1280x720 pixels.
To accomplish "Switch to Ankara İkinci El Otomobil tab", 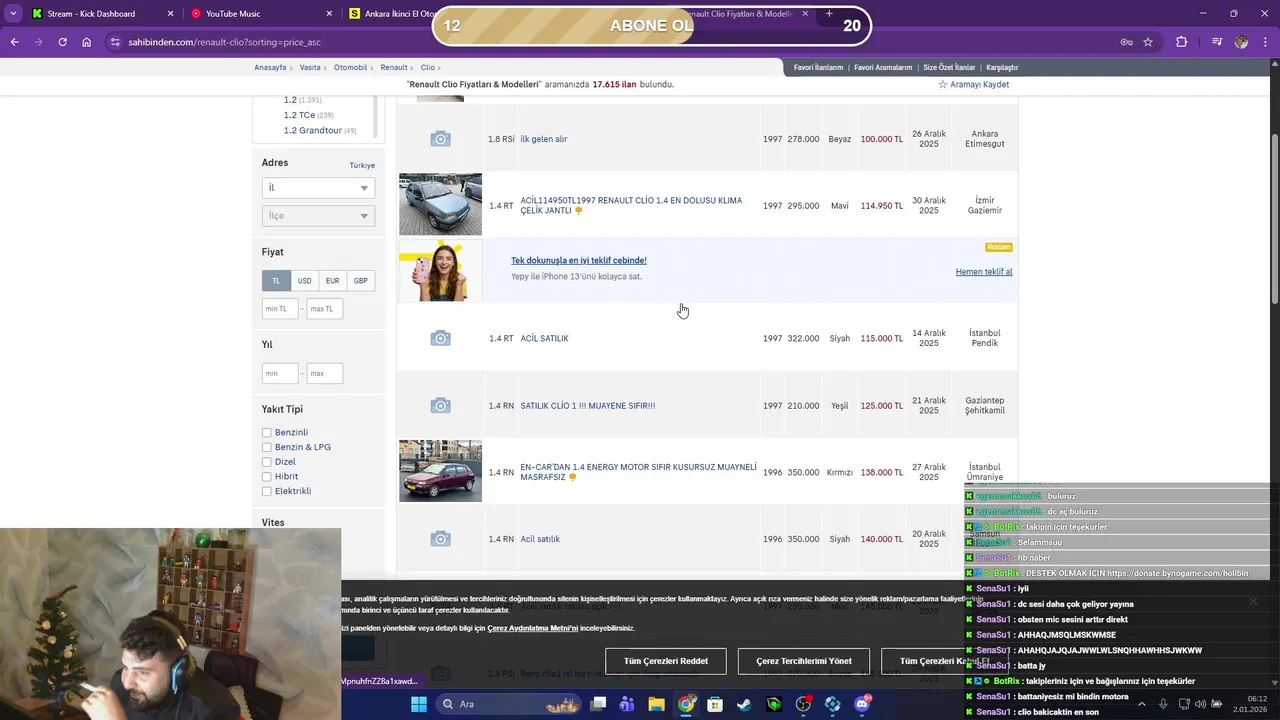I will 390,14.
